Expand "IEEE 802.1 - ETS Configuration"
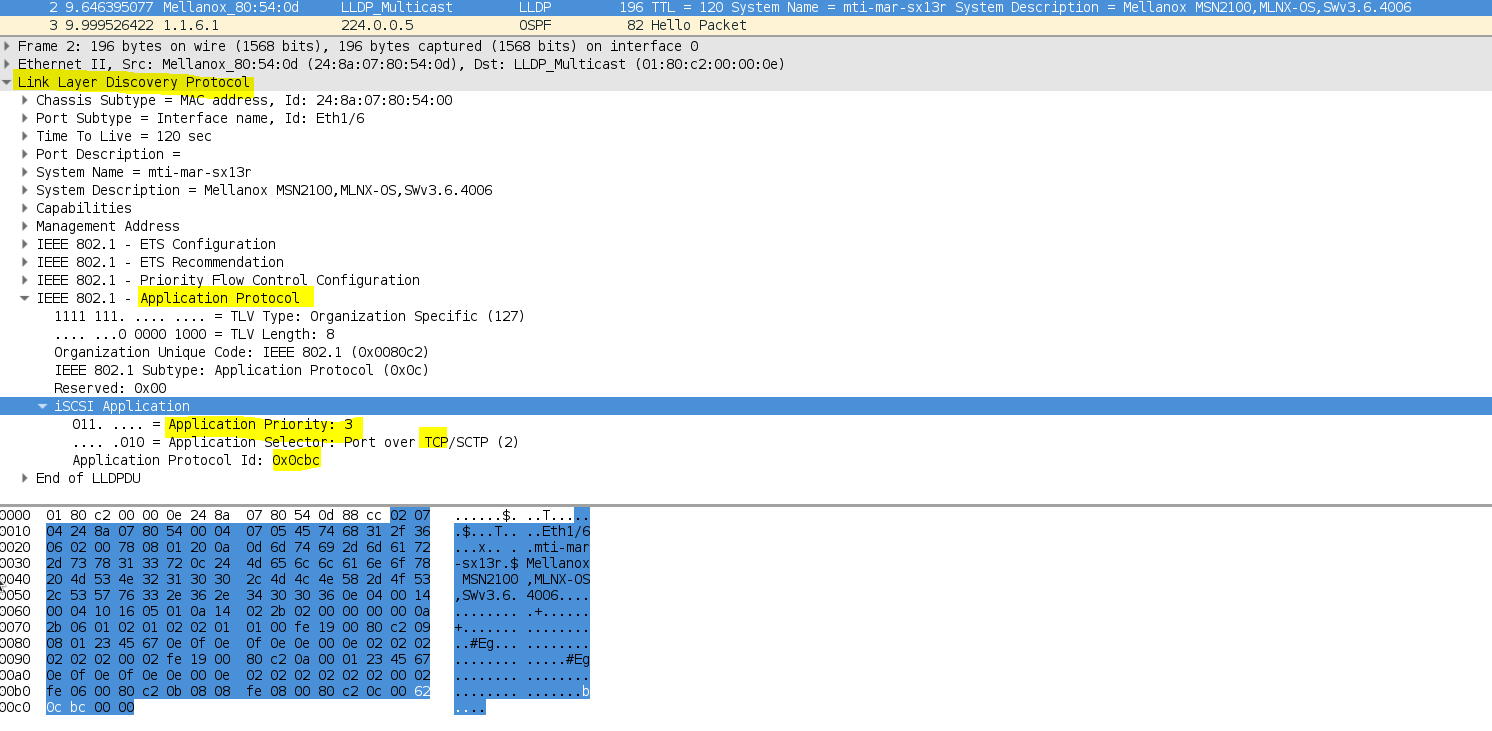 [x=24, y=244]
